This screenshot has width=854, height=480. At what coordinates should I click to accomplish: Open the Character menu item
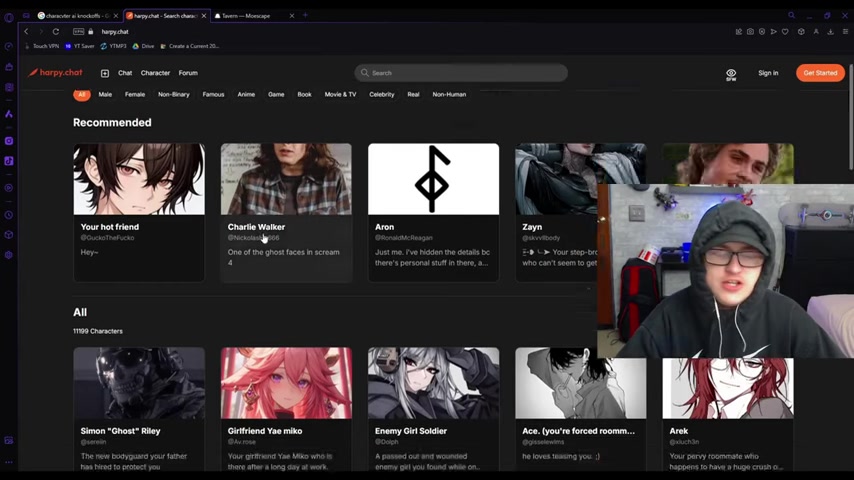pos(155,73)
